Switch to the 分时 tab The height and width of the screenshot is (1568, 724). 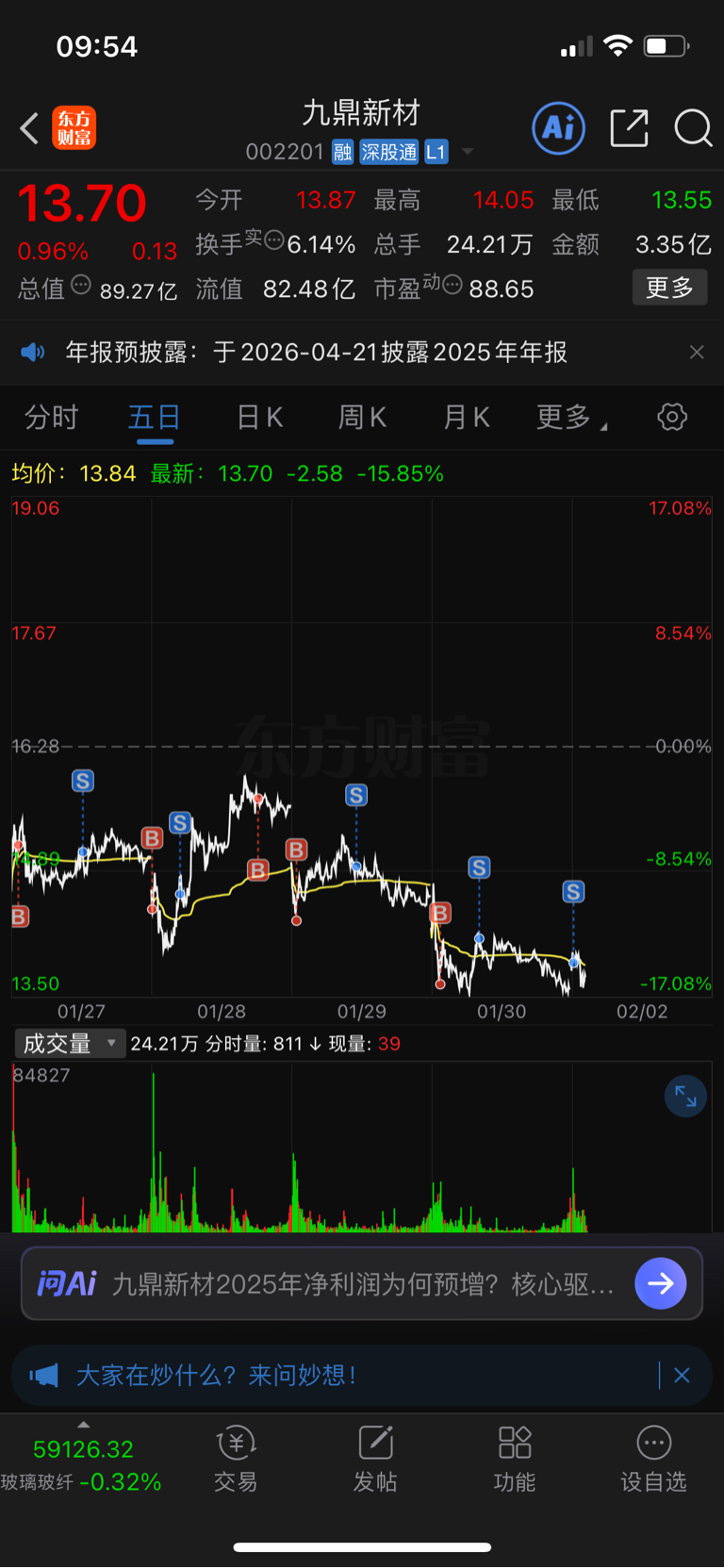pyautogui.click(x=51, y=417)
